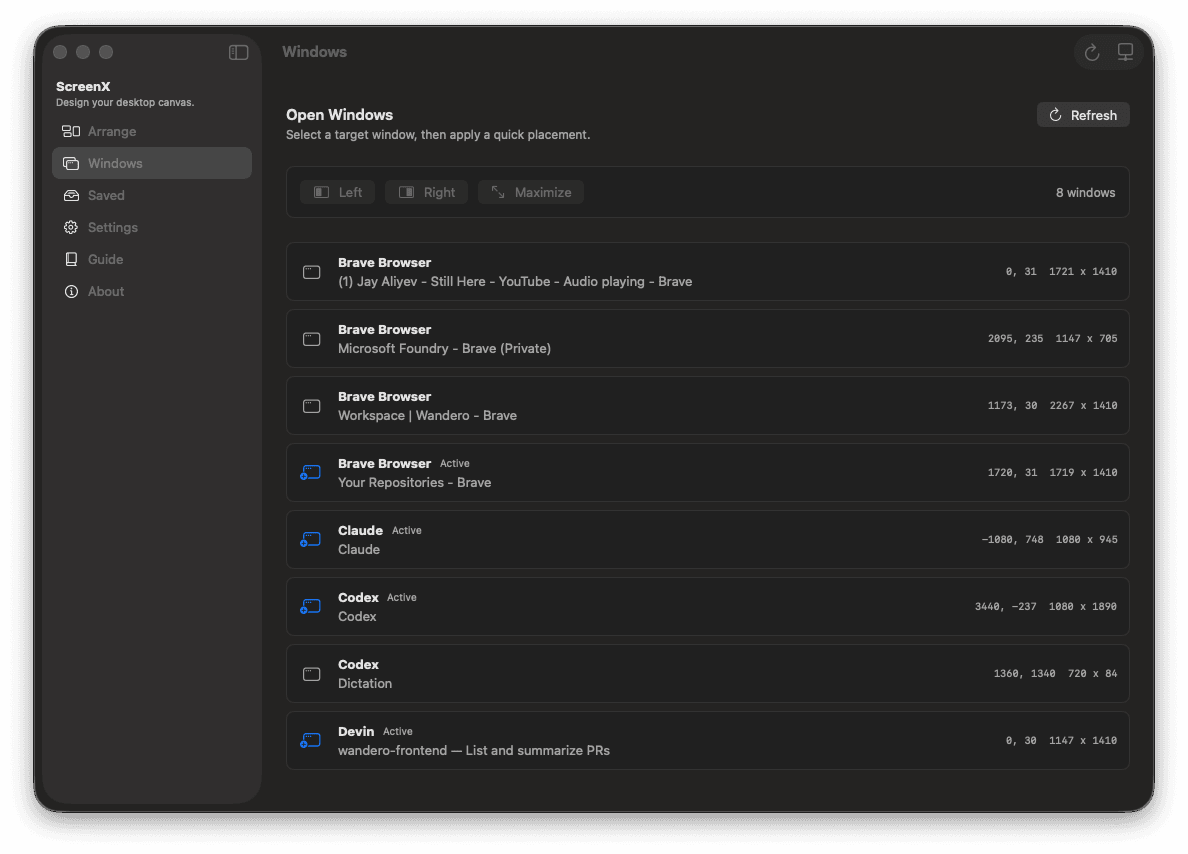The image size is (1188, 854).
Task: Click active window icon for Your Repositories row
Action: (x=311, y=473)
